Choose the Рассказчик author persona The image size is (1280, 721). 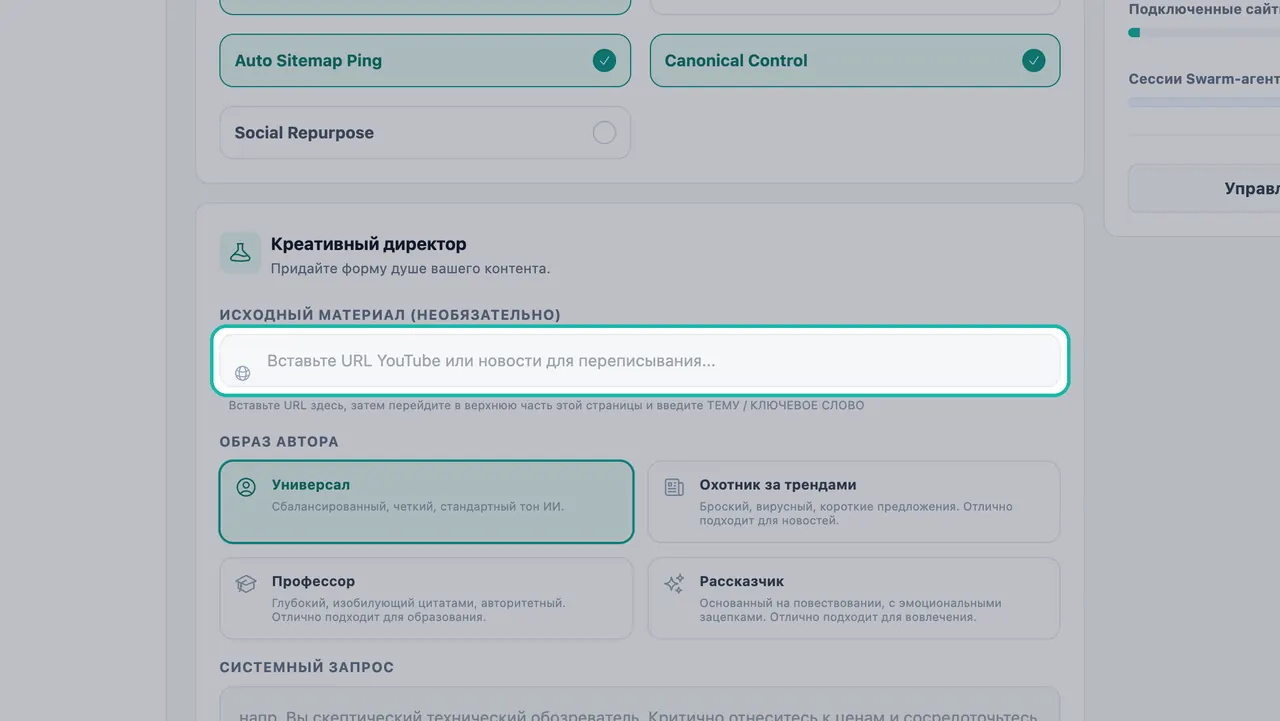pyautogui.click(x=854, y=598)
